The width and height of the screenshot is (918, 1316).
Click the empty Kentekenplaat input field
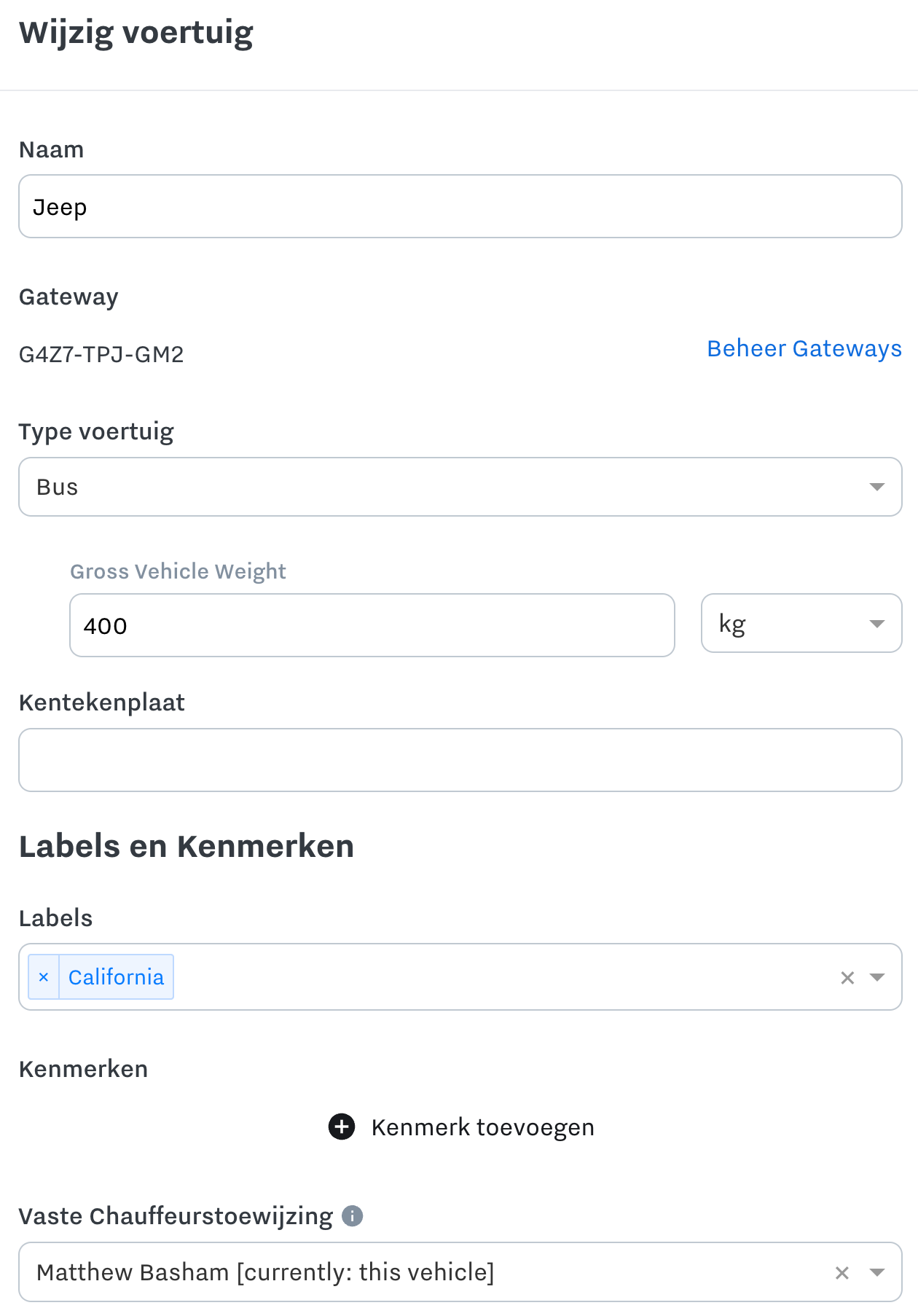click(460, 760)
